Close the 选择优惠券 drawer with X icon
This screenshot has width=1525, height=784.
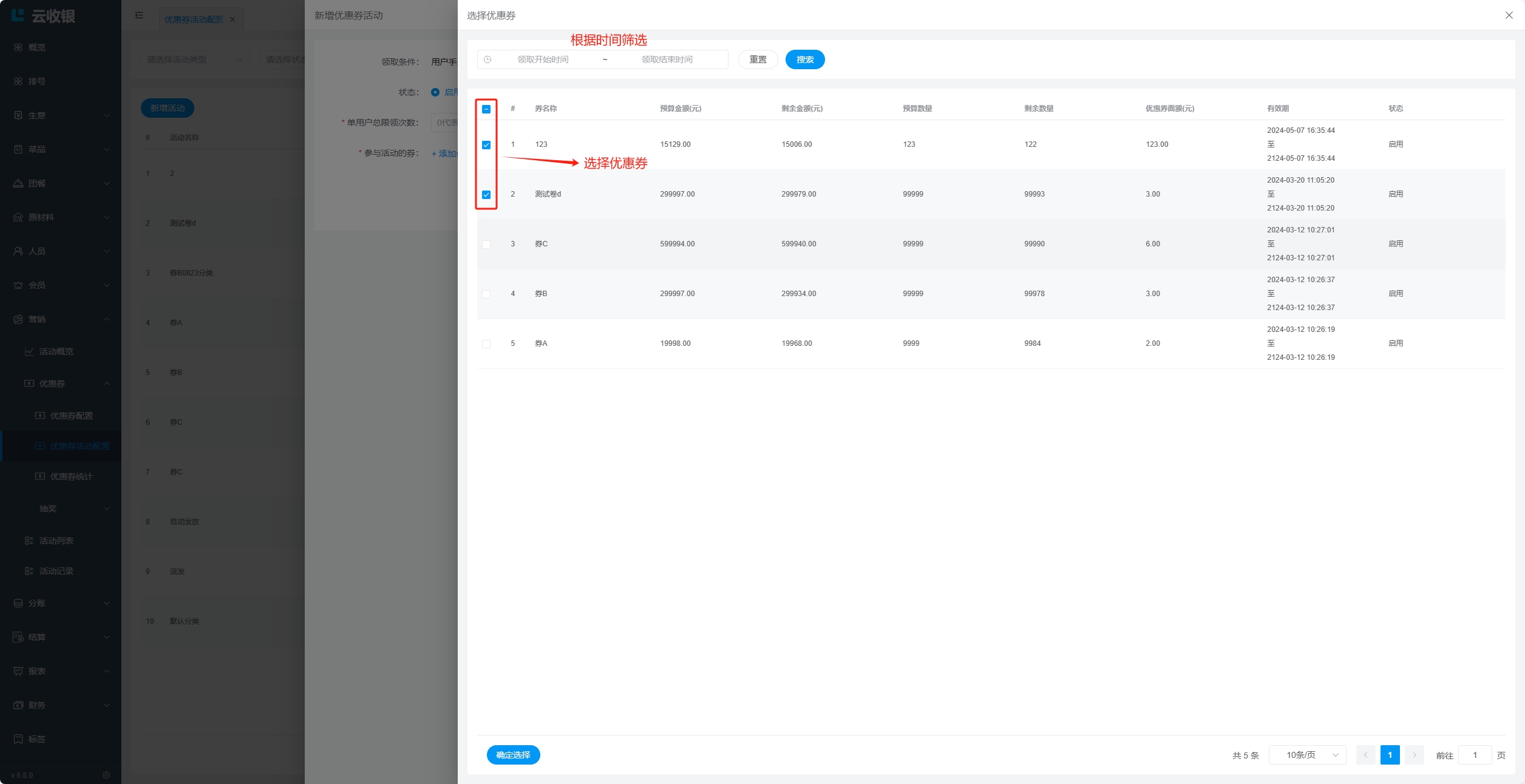click(1509, 15)
